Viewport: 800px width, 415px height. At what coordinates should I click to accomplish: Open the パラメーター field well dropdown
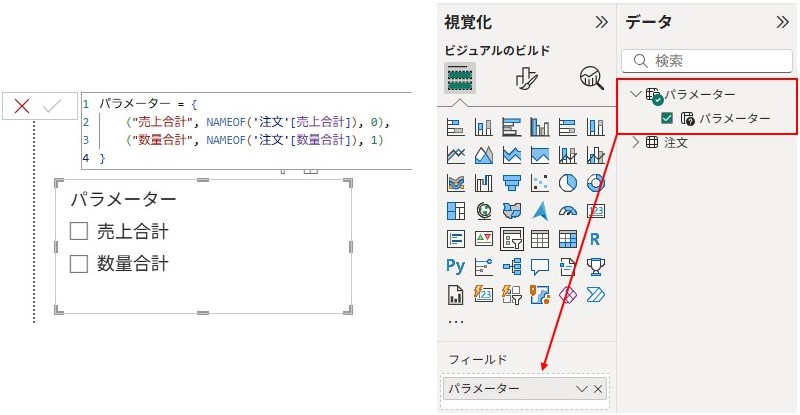click(582, 389)
